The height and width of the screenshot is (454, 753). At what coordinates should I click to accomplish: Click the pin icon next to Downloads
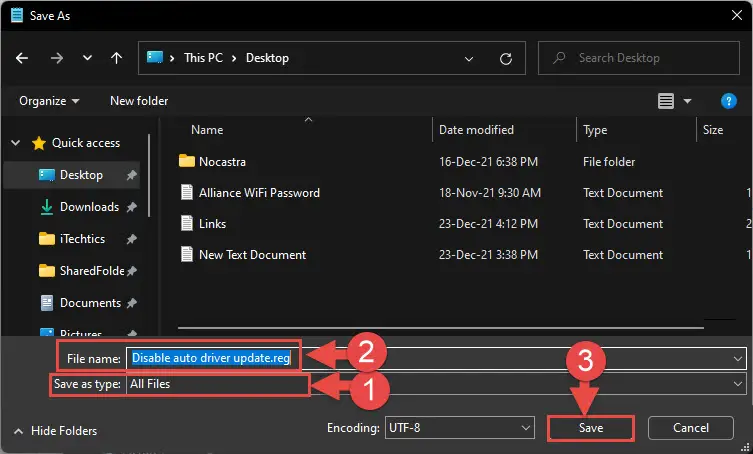[132, 207]
